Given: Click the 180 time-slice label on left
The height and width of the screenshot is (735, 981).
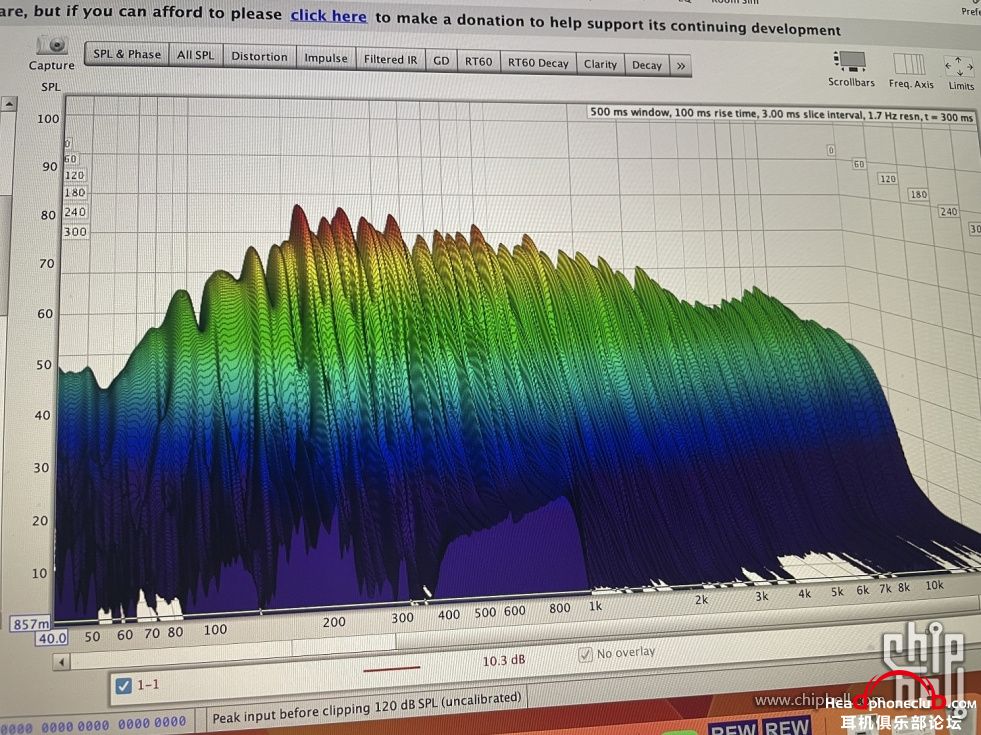Looking at the screenshot, I should point(74,193).
